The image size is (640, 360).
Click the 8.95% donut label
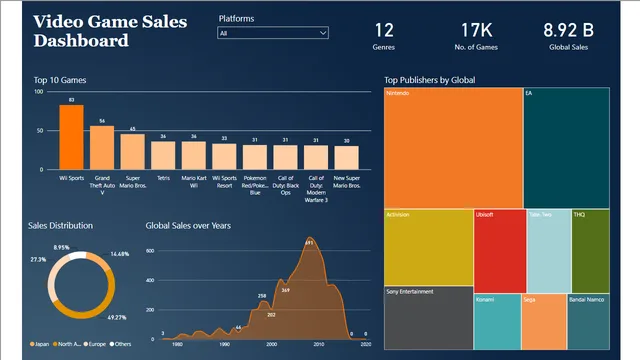pyautogui.click(x=62, y=247)
